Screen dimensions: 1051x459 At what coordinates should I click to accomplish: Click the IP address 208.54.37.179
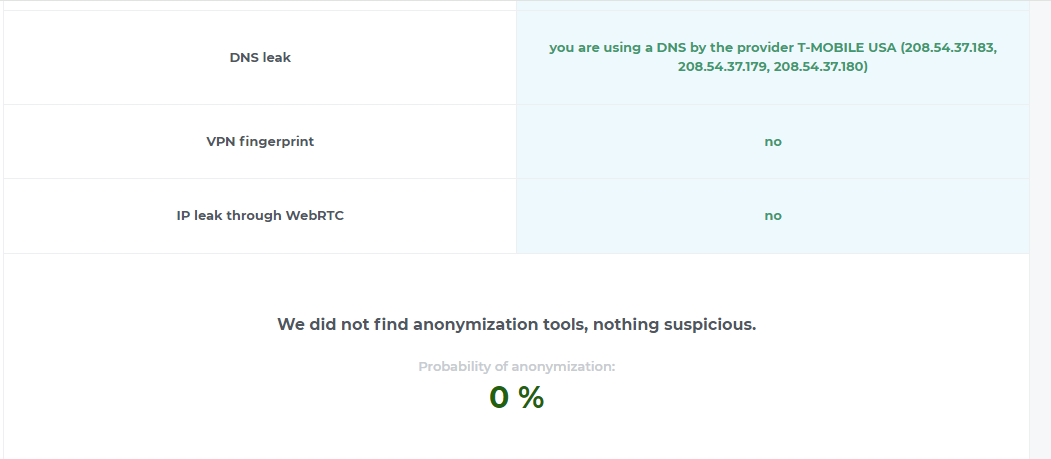coord(723,67)
